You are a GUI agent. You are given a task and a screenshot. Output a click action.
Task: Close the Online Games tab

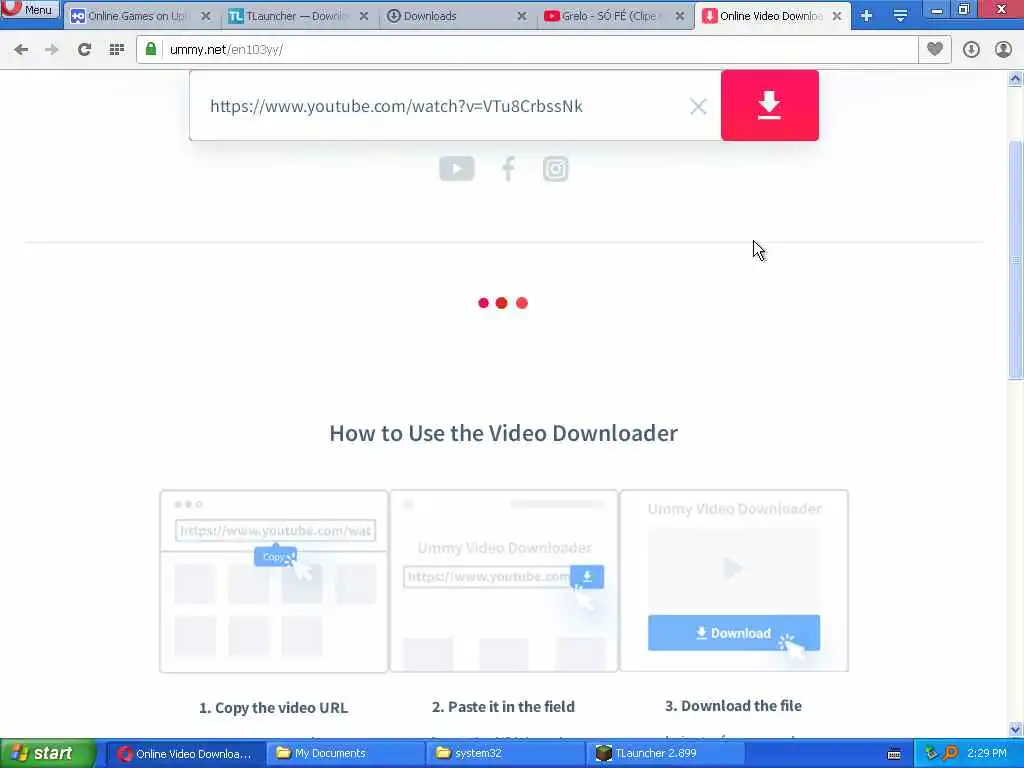point(206,16)
